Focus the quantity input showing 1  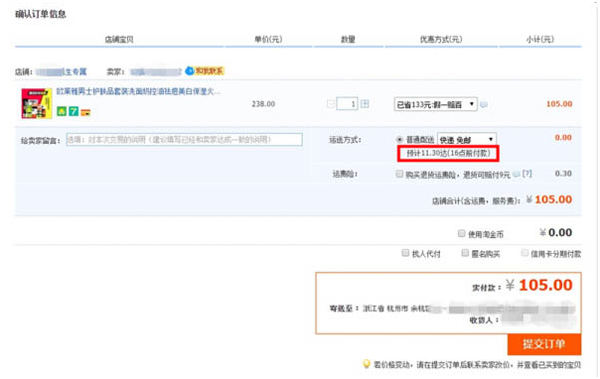point(347,104)
